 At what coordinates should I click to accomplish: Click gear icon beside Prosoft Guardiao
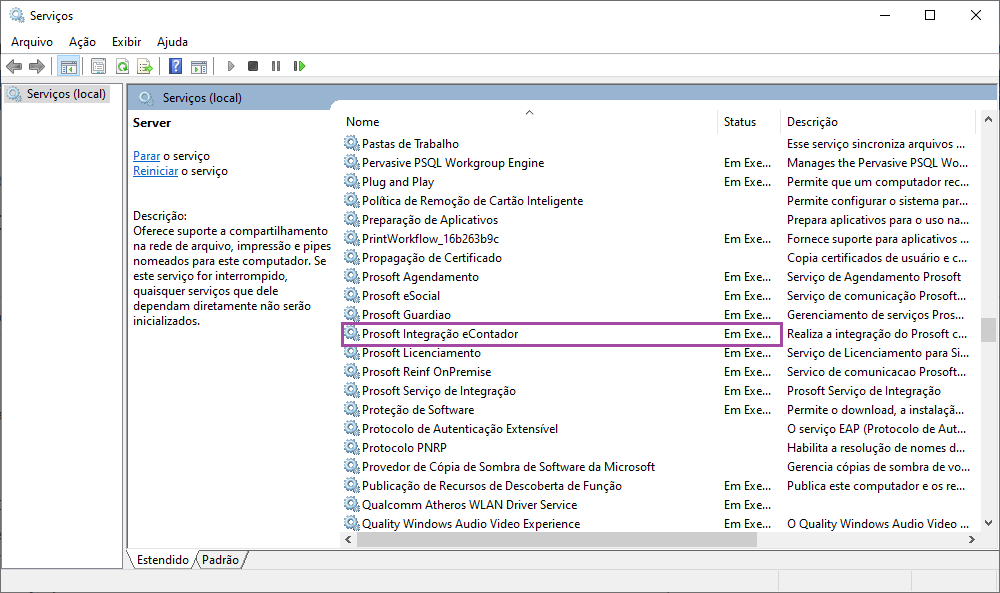coord(351,314)
